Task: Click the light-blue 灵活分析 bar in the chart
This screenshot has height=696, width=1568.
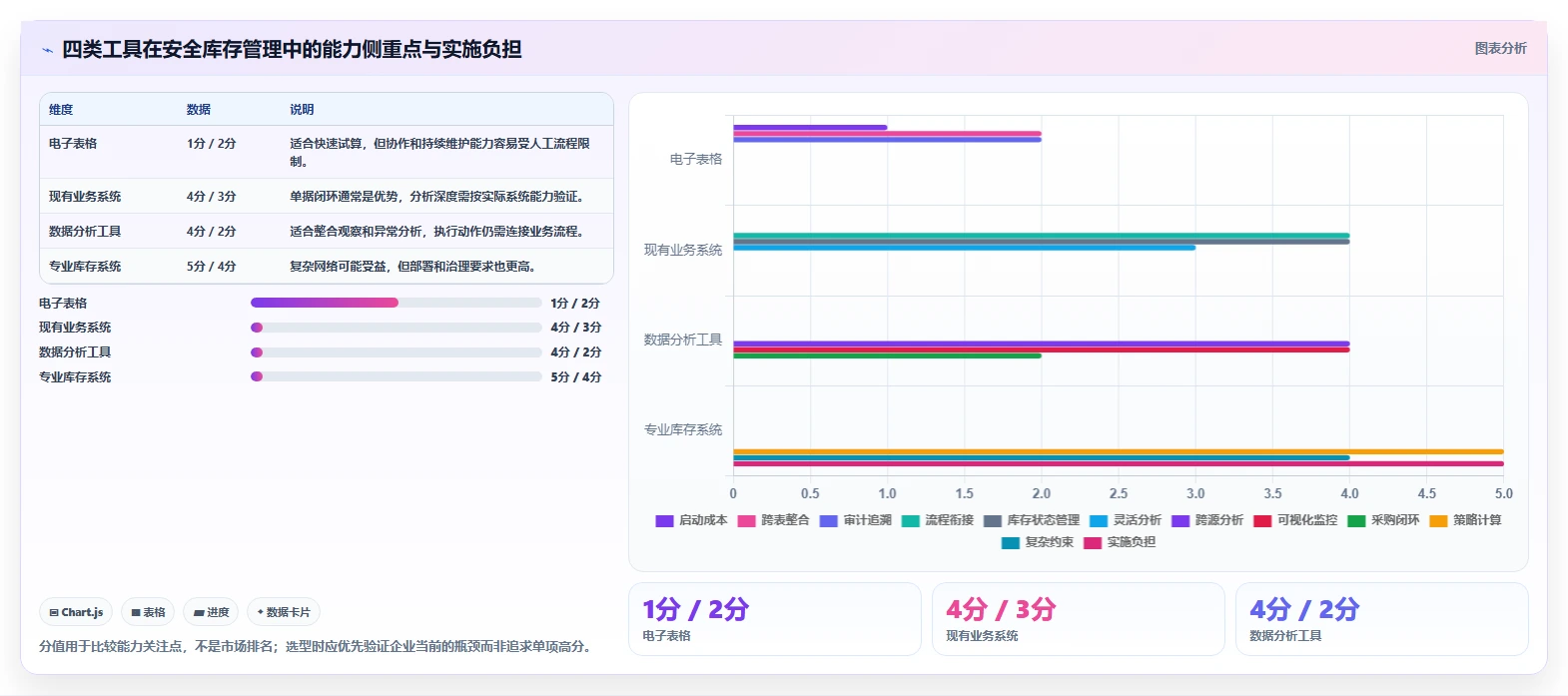Action: 964,248
